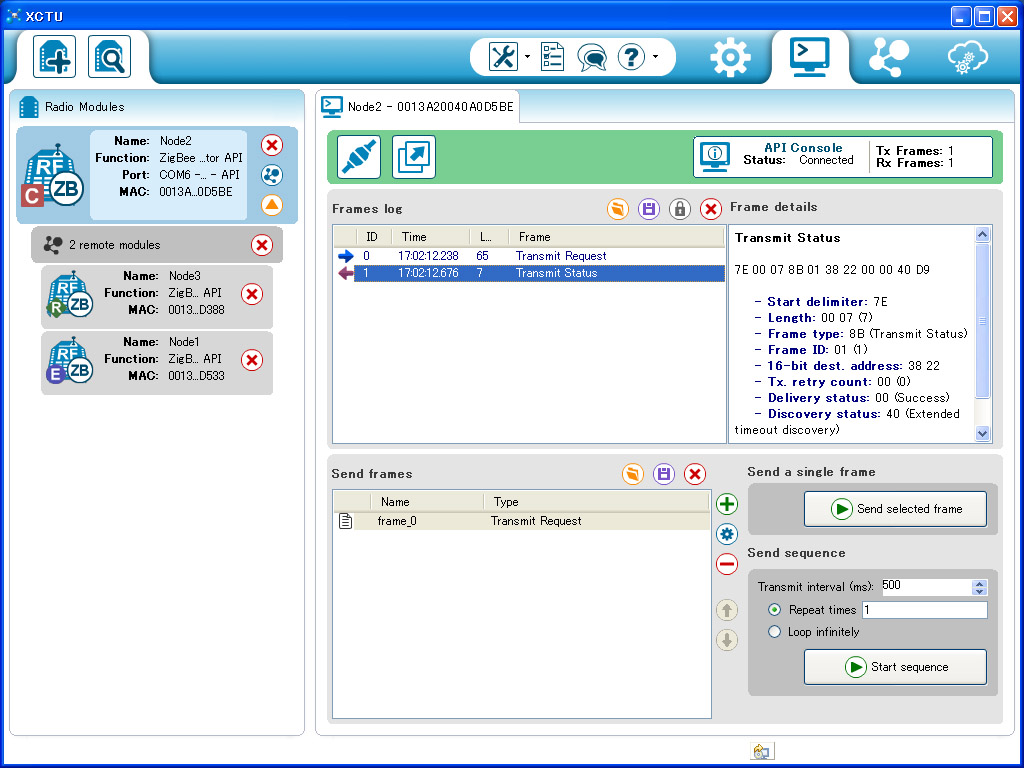
Task: Select the Transmit Status log row
Action: (529, 273)
